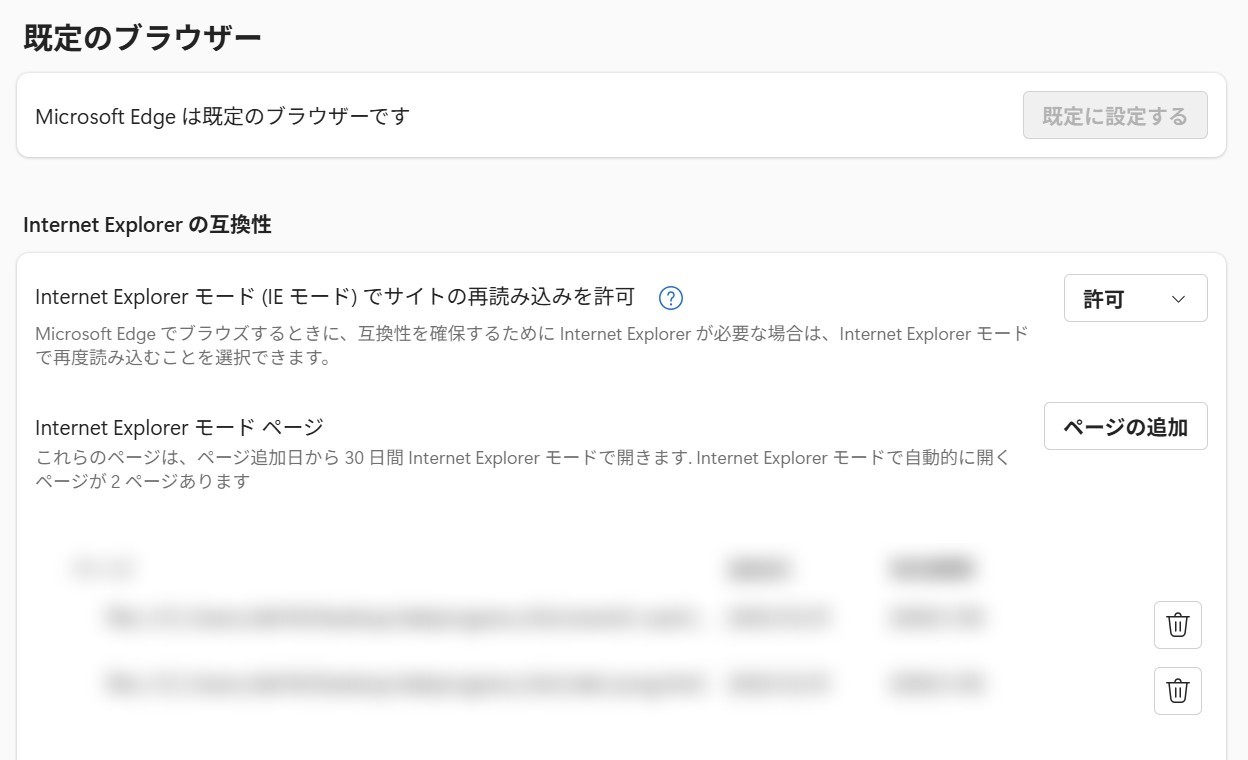1248x760 pixels.
Task: Click the first row's expiration date value
Action: pos(936,619)
